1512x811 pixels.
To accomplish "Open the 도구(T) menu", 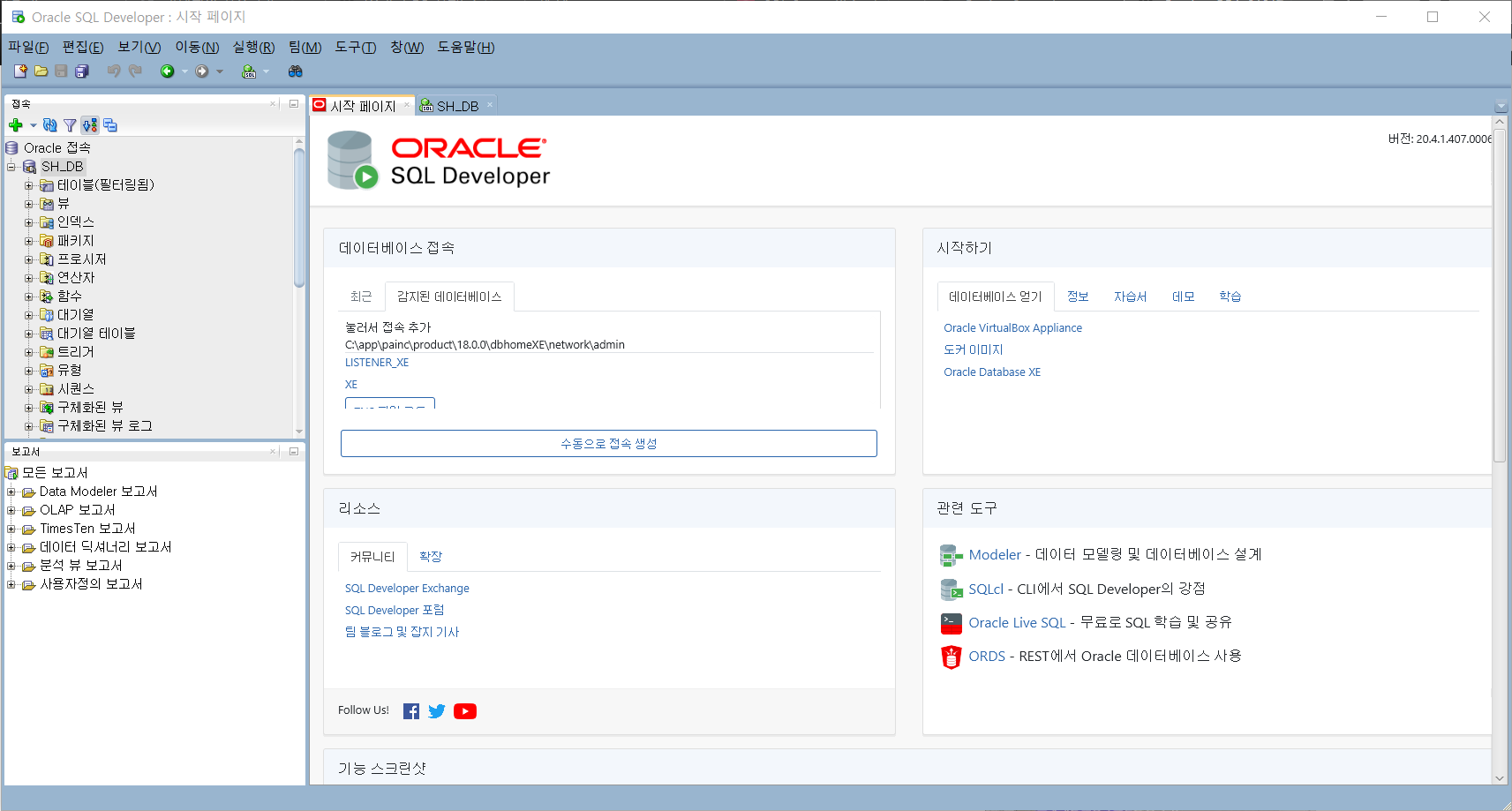I will click(356, 48).
